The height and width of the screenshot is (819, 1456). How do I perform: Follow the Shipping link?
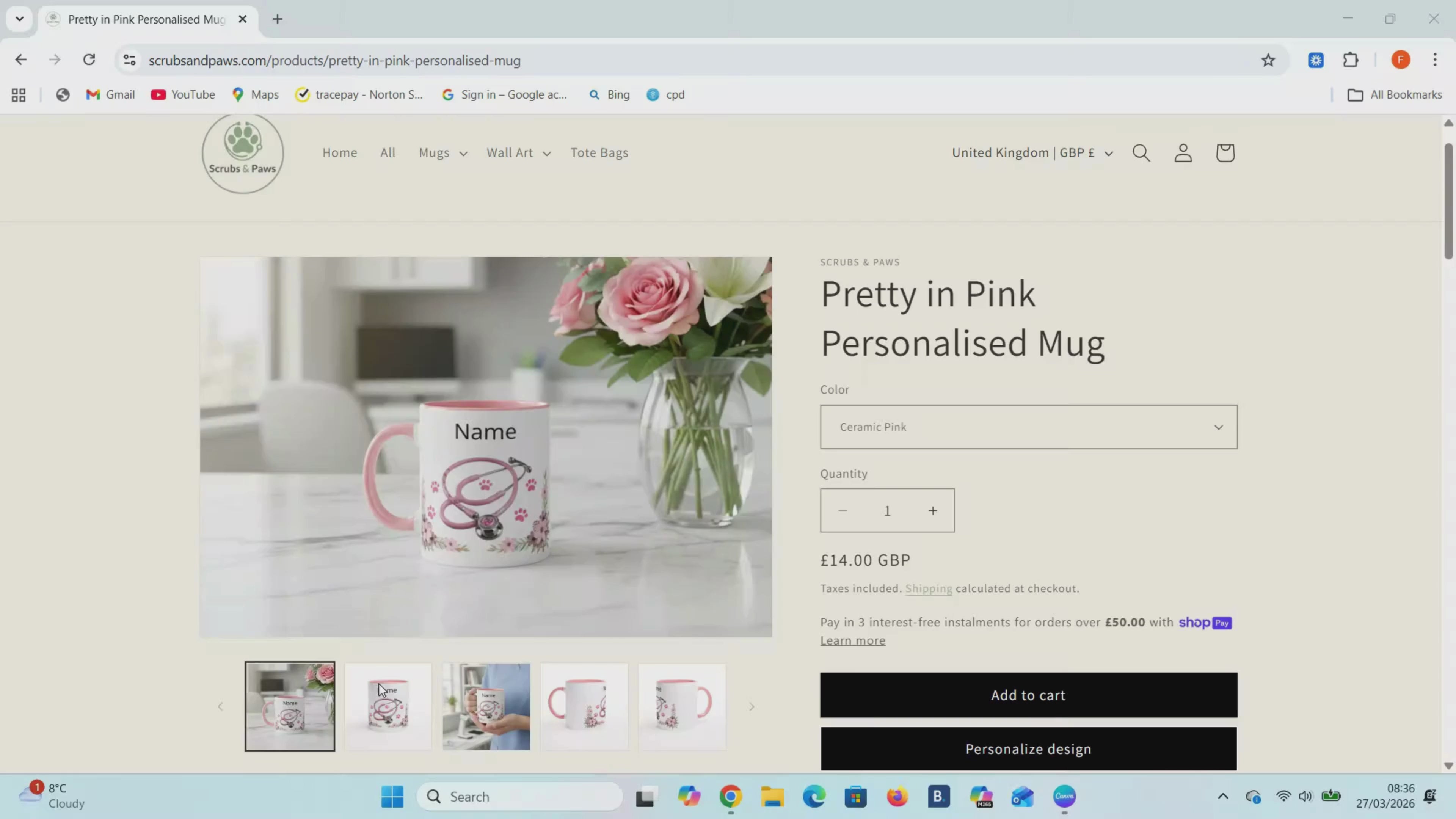928,588
